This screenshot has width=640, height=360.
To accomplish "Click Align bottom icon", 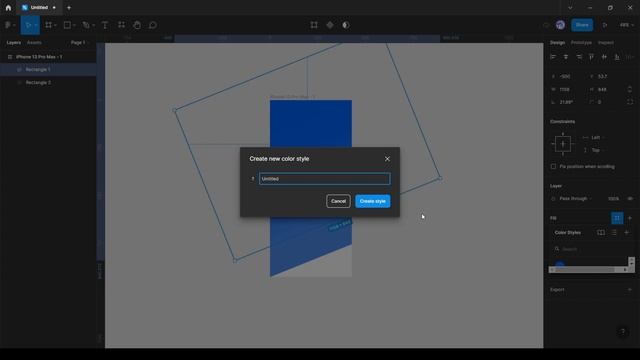I will (x=617, y=57).
